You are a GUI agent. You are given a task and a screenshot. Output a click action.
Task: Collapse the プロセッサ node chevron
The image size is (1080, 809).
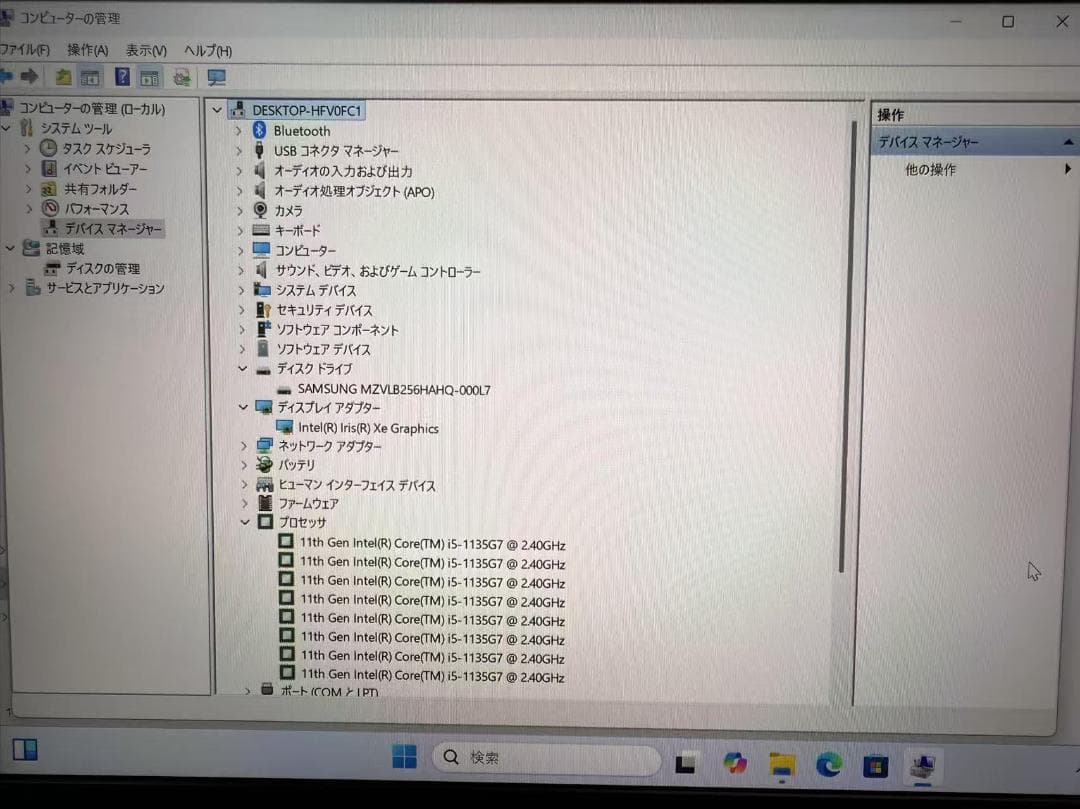(x=245, y=522)
